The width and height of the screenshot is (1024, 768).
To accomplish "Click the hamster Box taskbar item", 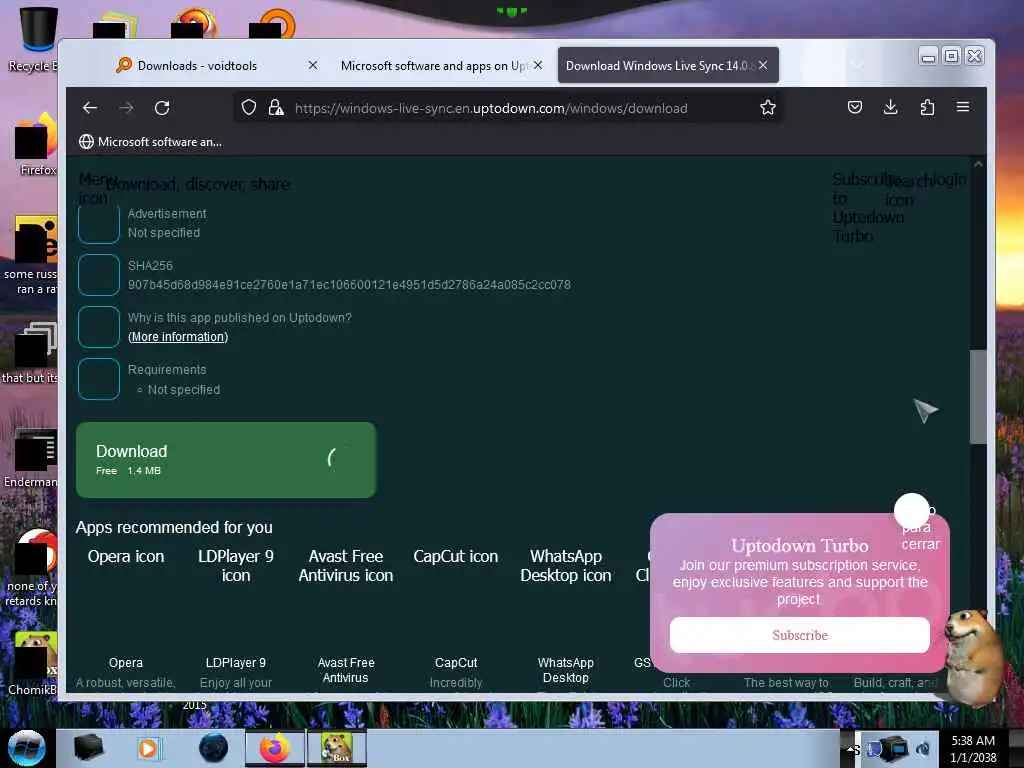I will pos(336,748).
